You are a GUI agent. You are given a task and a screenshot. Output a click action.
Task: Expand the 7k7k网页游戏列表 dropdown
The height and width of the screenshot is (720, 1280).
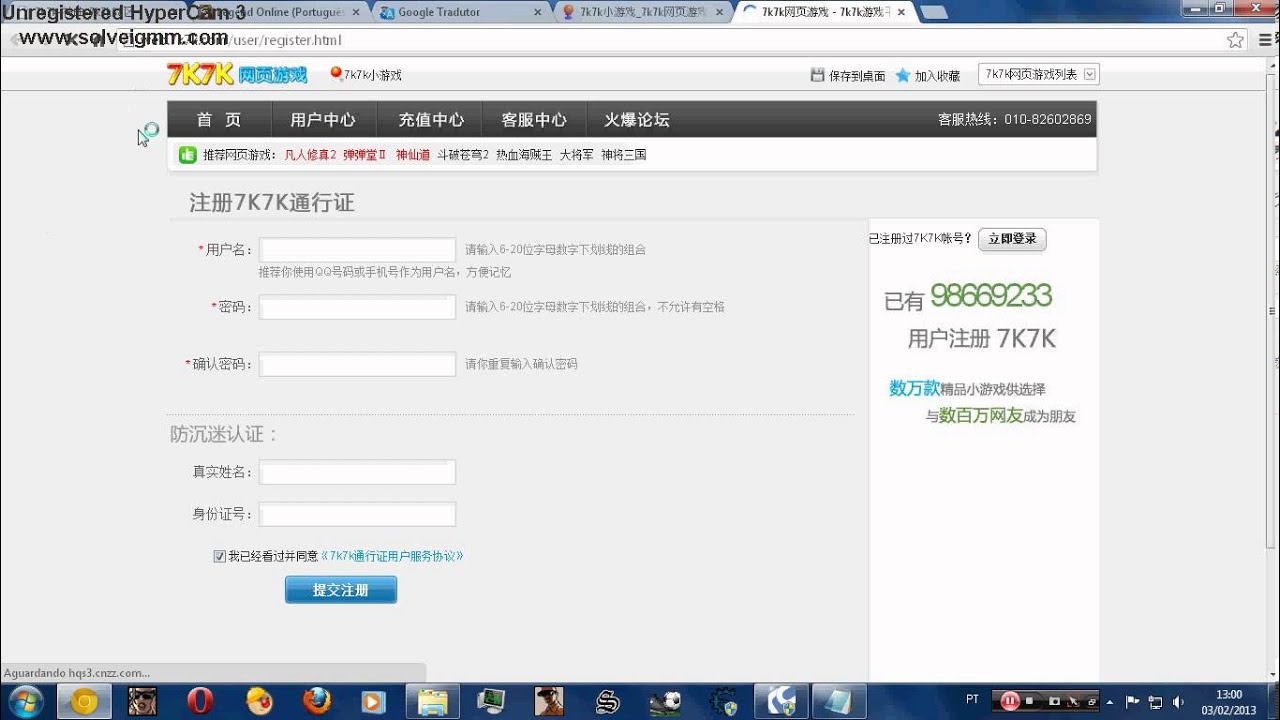(1039, 74)
